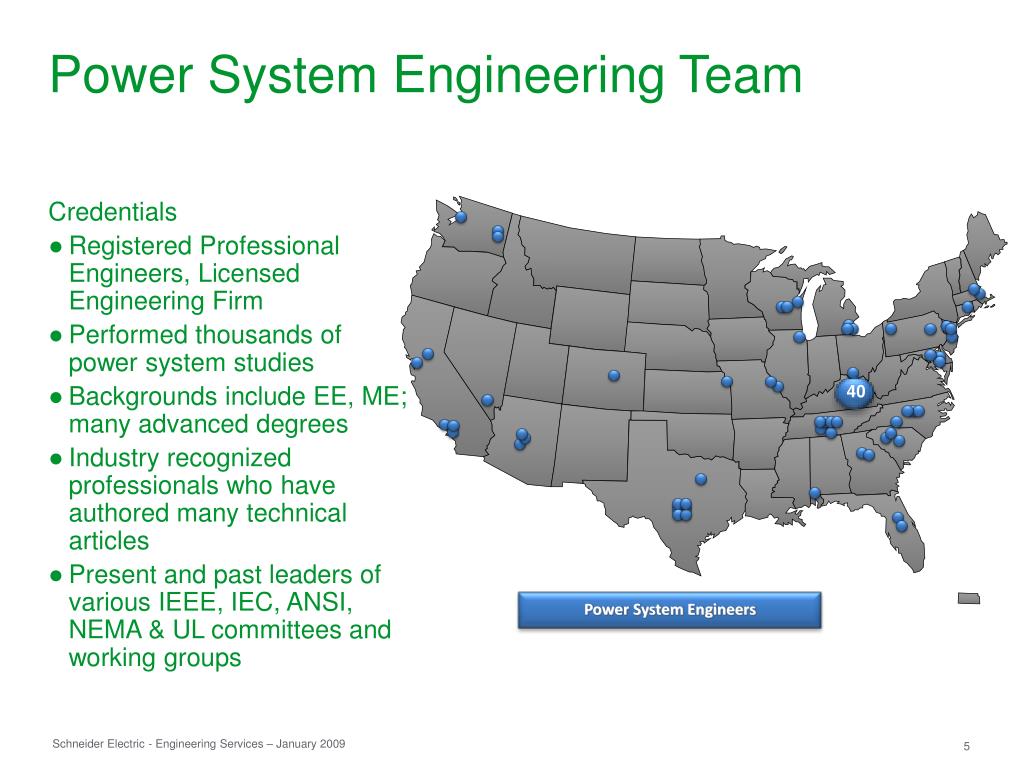Select the Credentials heading
Viewport: 1024px width, 768px height.
point(112,212)
